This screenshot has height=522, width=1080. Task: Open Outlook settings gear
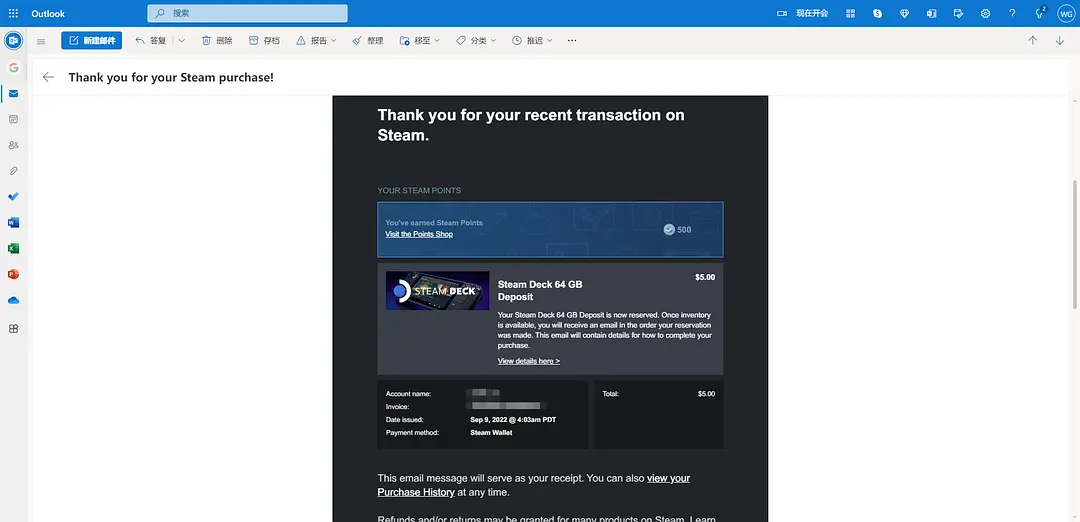(x=985, y=13)
